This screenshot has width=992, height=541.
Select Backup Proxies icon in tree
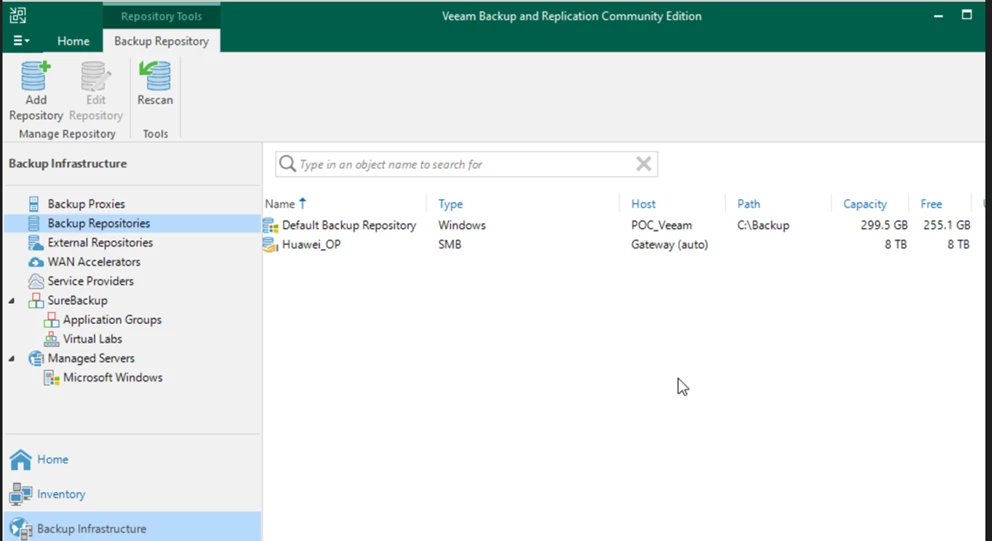[34, 204]
